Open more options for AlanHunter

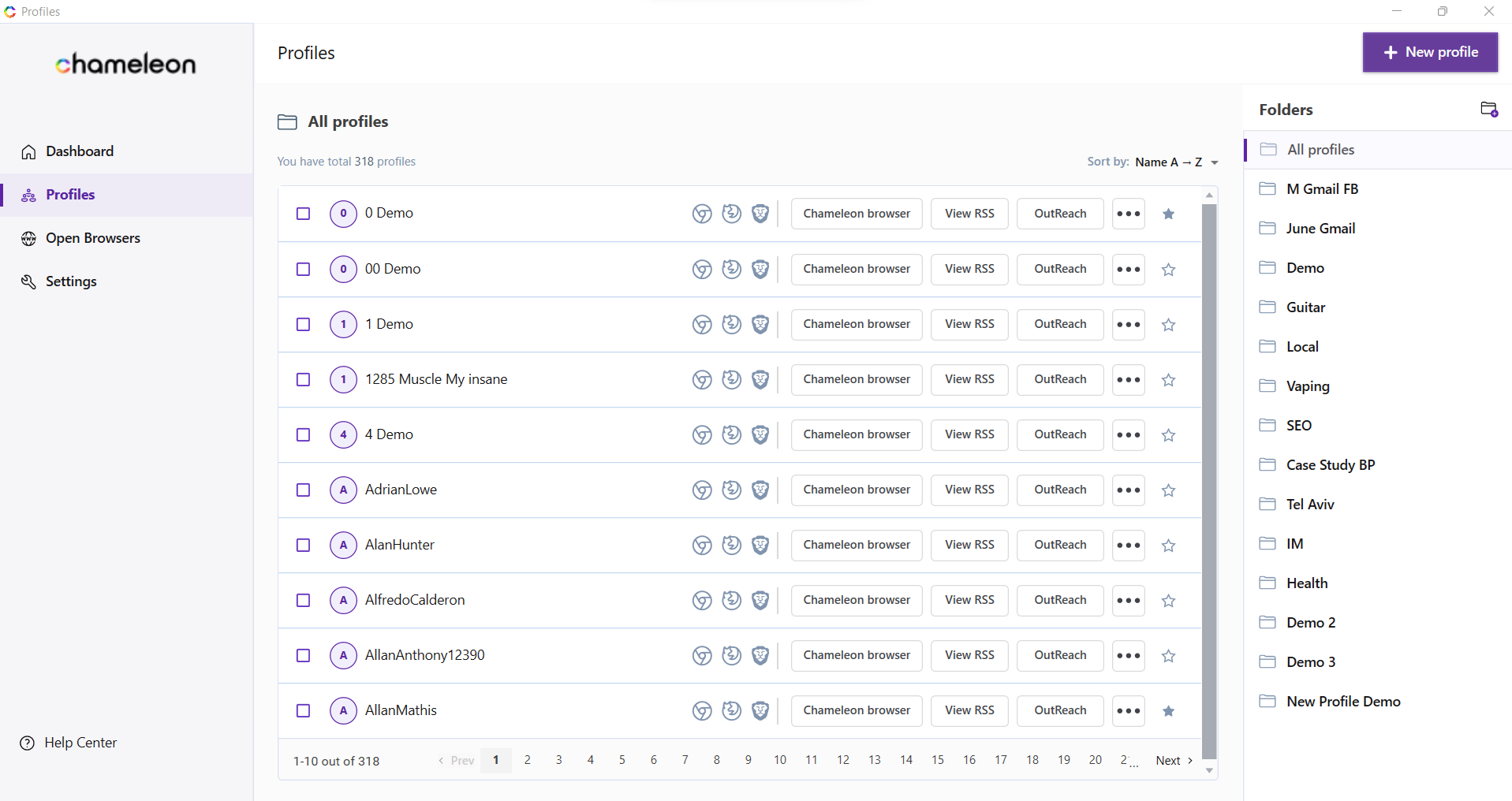[1129, 545]
